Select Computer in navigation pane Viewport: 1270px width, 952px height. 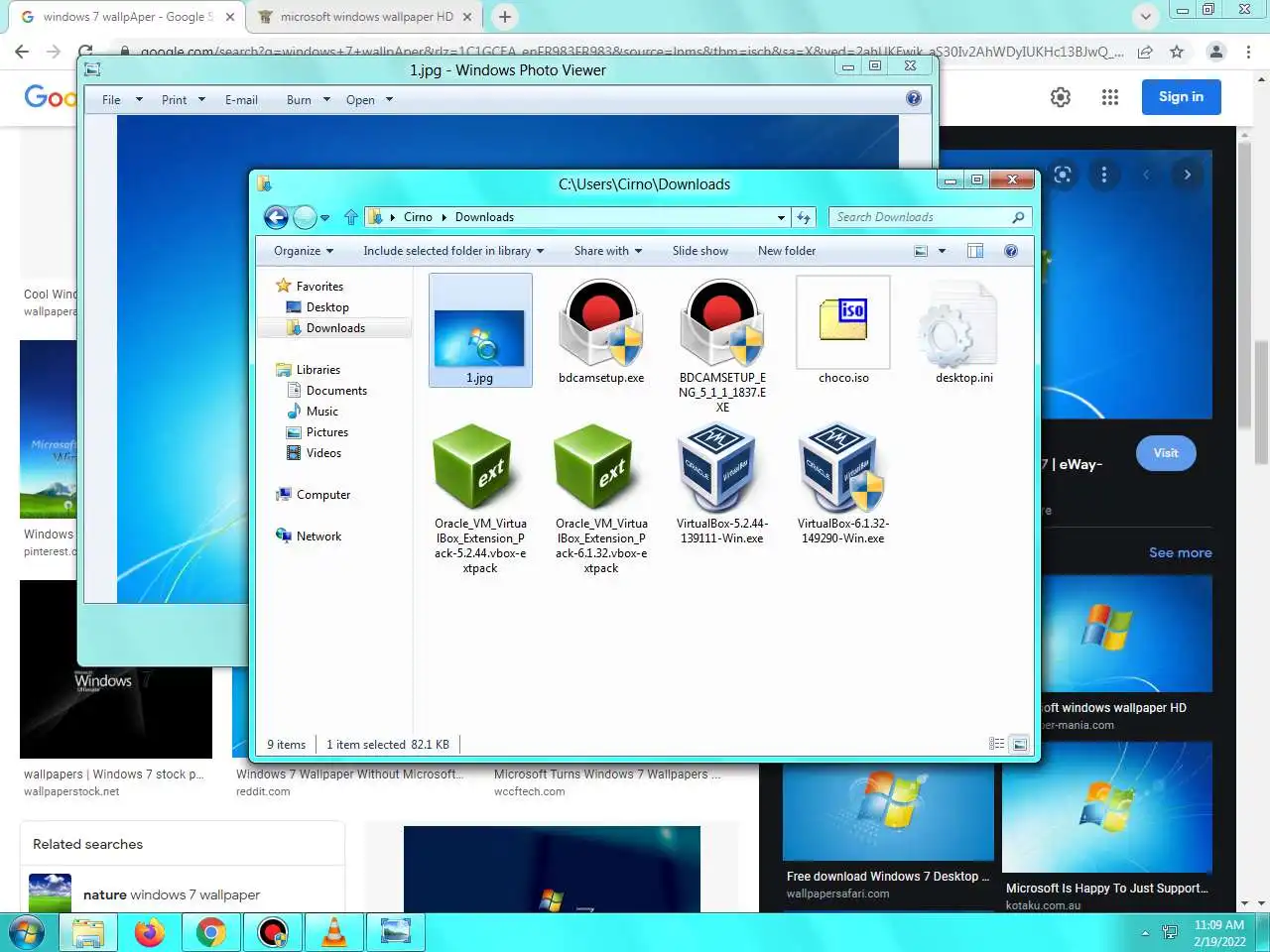[x=323, y=495]
